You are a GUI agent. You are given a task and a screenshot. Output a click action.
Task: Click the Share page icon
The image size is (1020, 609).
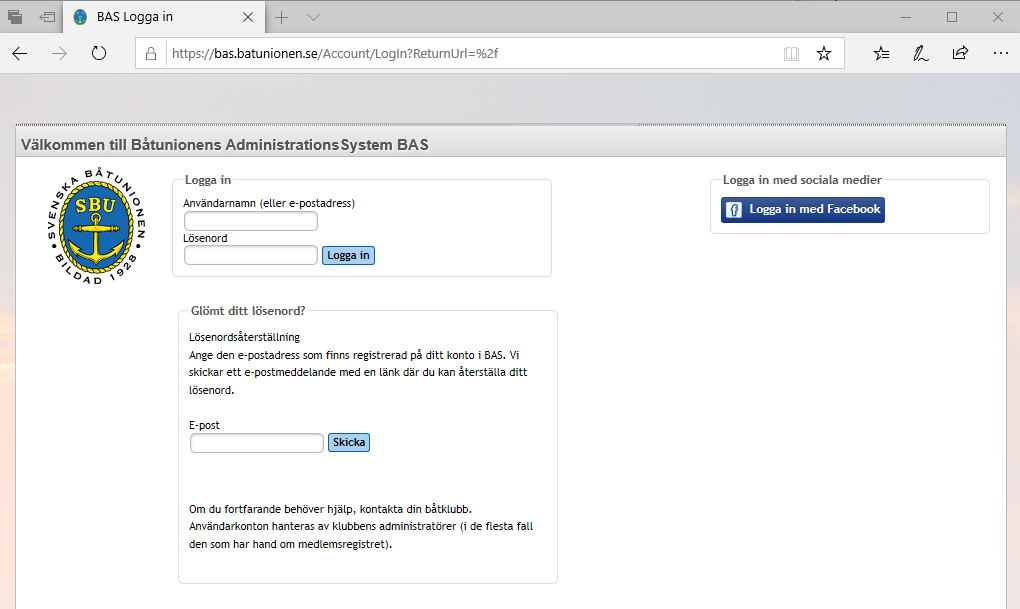[960, 53]
